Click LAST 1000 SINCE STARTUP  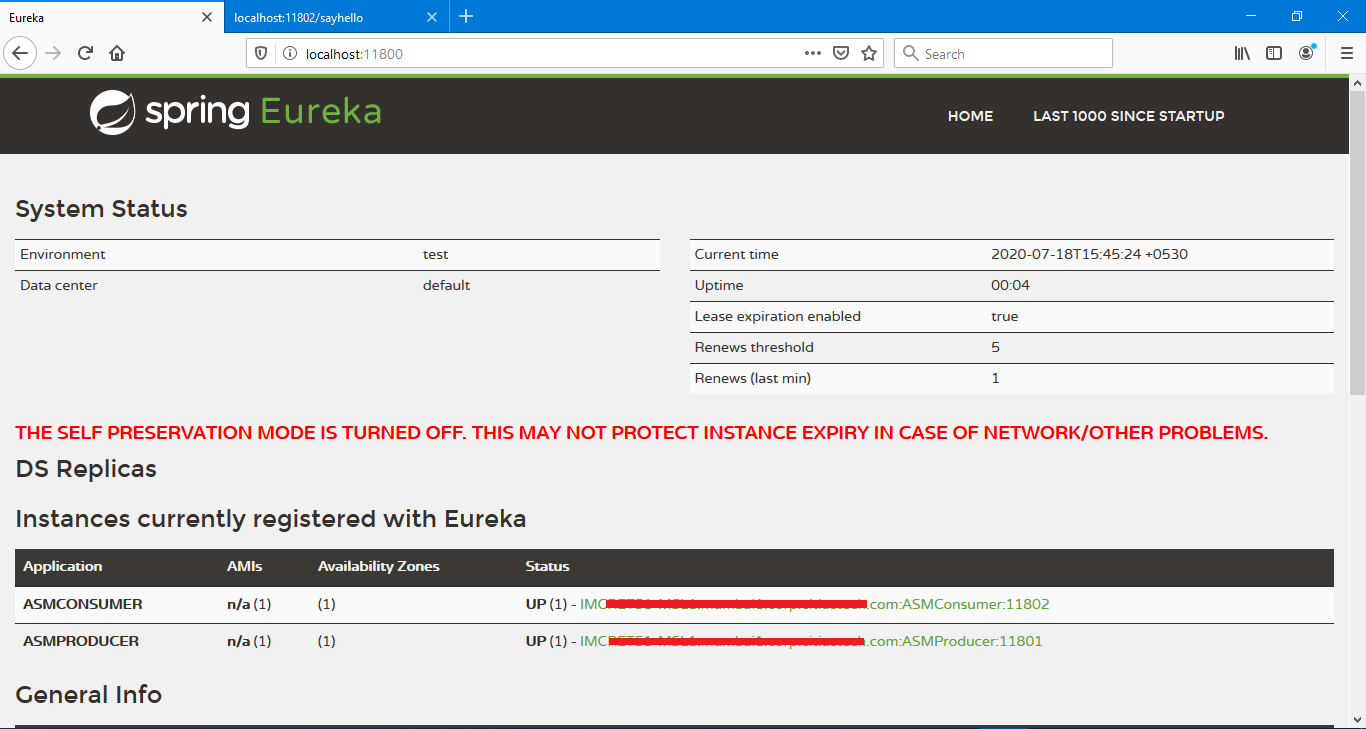[1128, 116]
